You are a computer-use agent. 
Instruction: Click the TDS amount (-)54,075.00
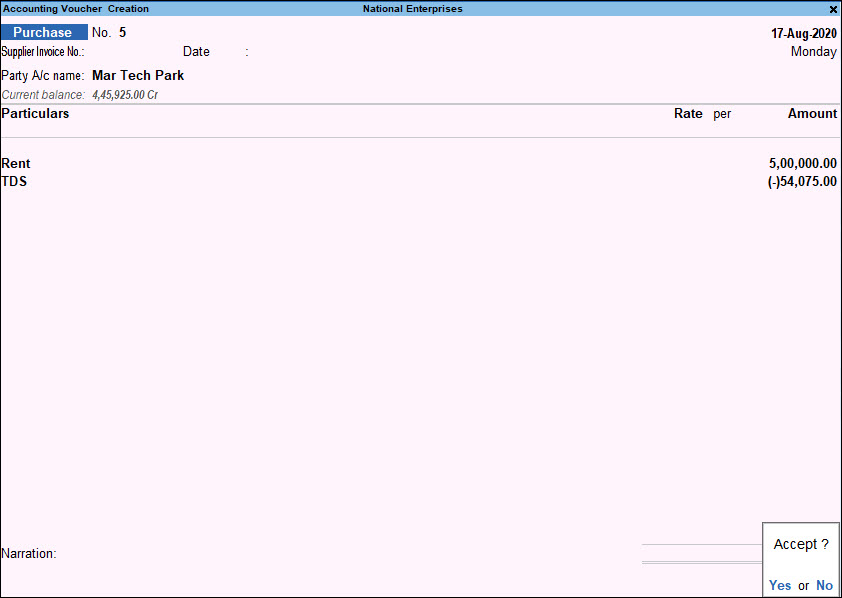802,181
